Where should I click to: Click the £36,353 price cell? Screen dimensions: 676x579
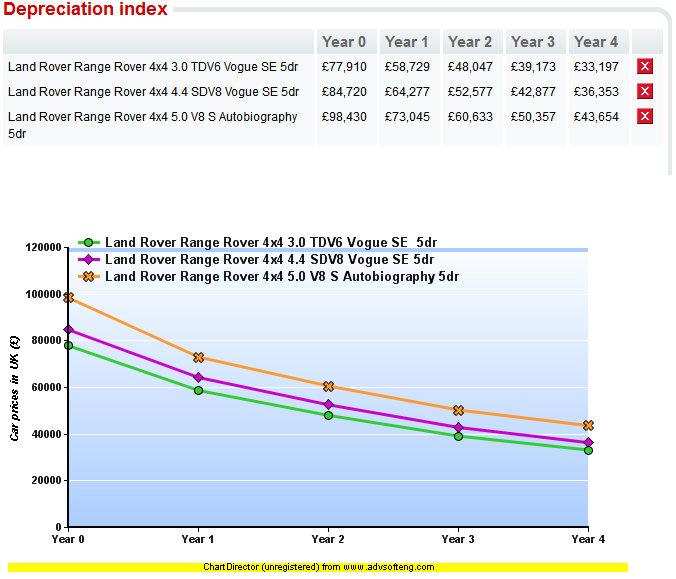tap(596, 92)
